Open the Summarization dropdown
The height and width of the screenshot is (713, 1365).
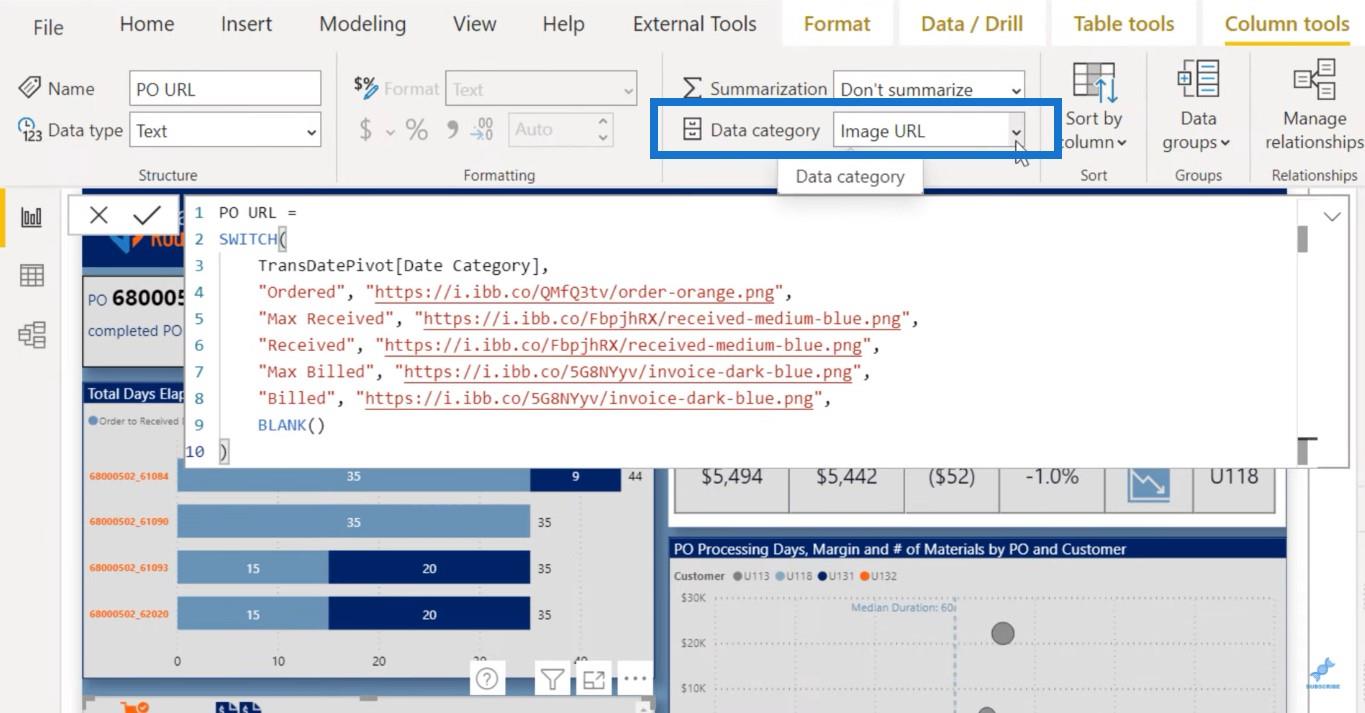(x=929, y=89)
